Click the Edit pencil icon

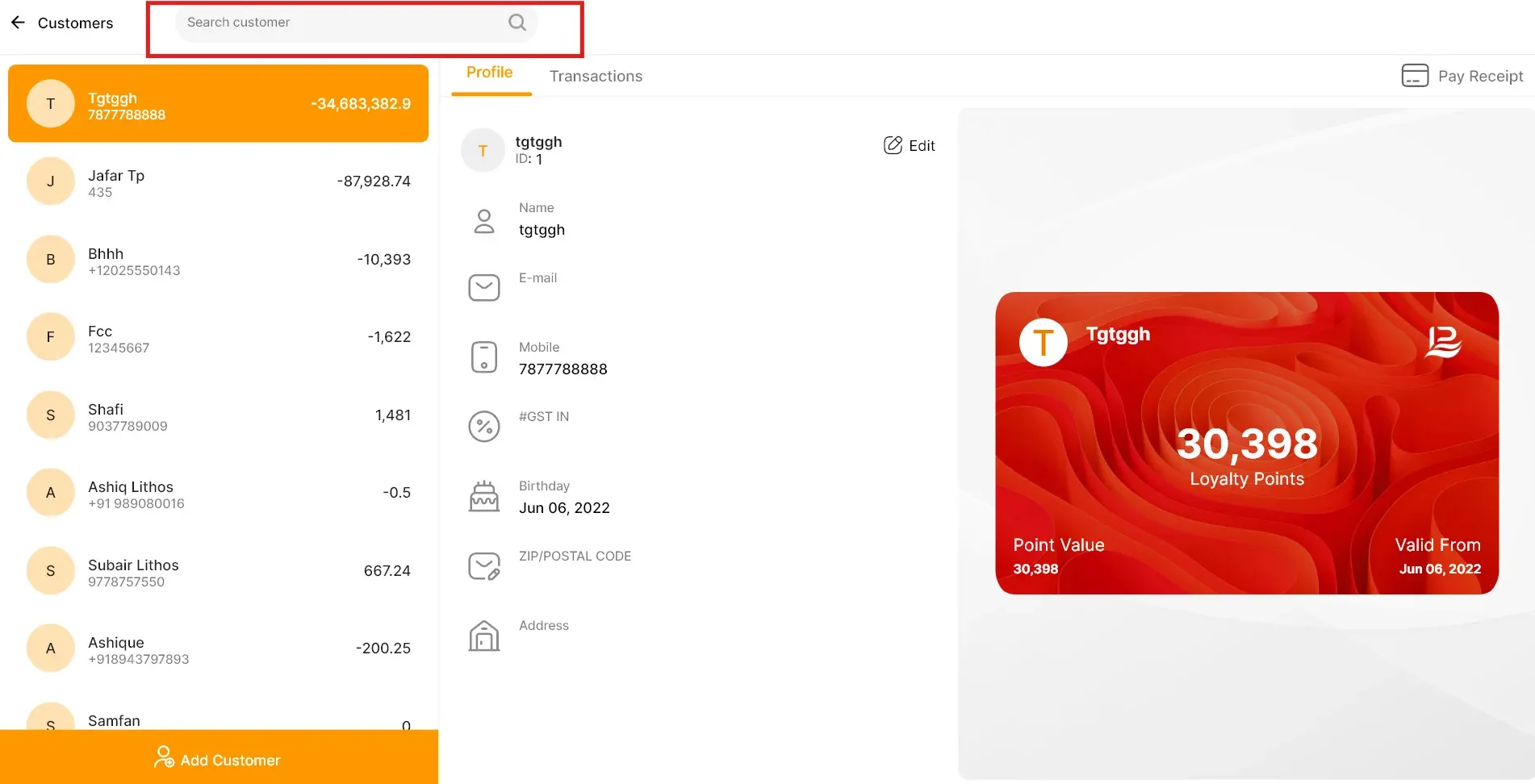coord(893,145)
